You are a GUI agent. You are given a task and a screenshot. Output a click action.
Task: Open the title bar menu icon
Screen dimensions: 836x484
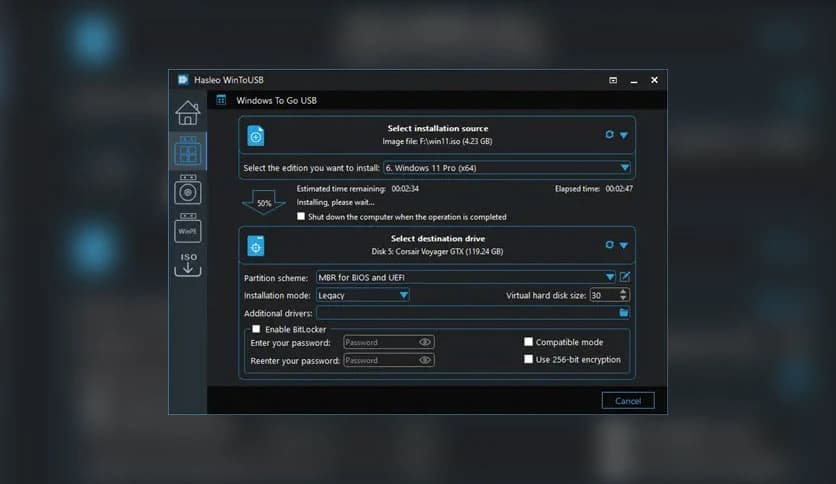coord(613,80)
